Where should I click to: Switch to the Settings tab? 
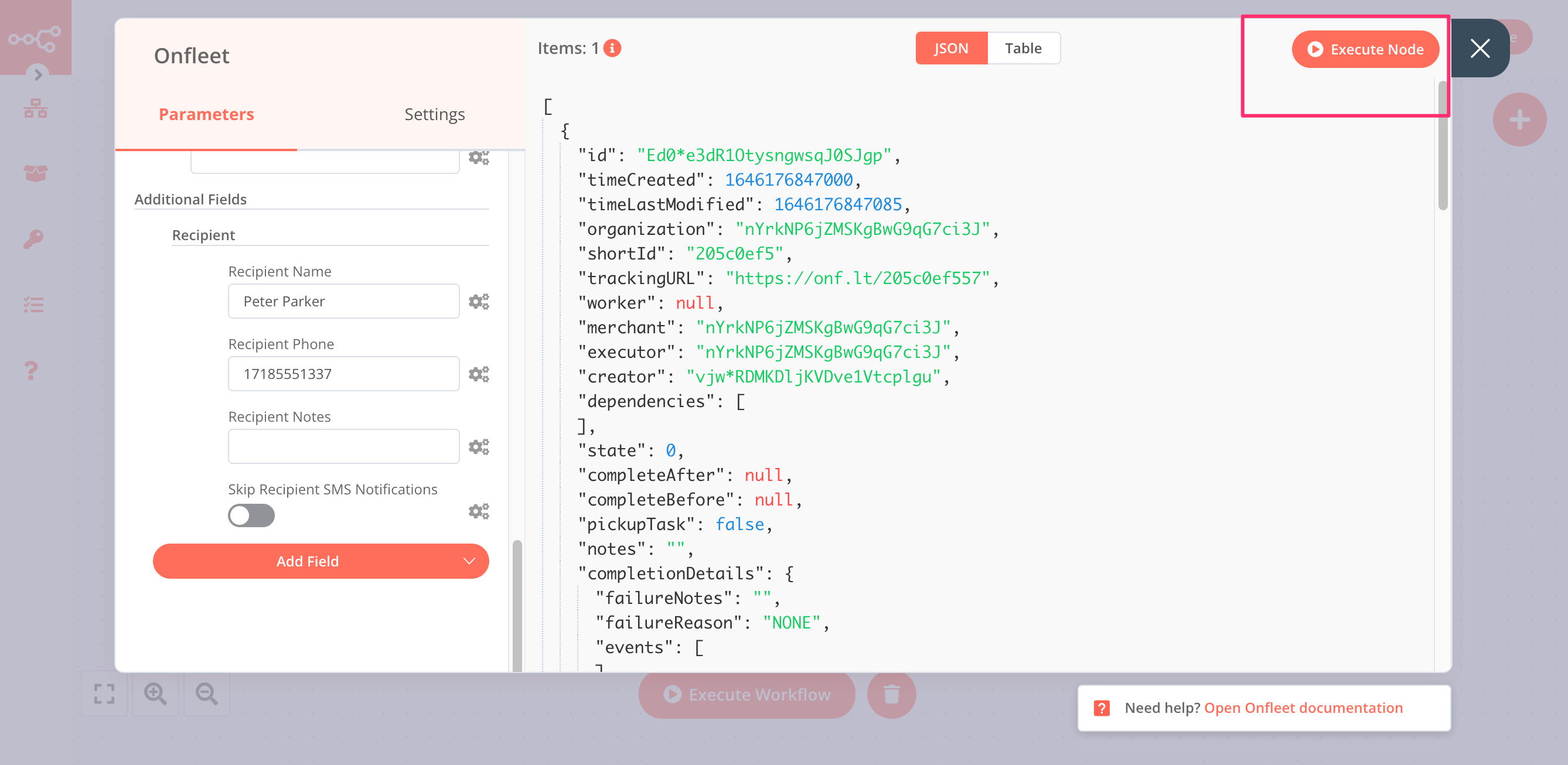pos(434,114)
